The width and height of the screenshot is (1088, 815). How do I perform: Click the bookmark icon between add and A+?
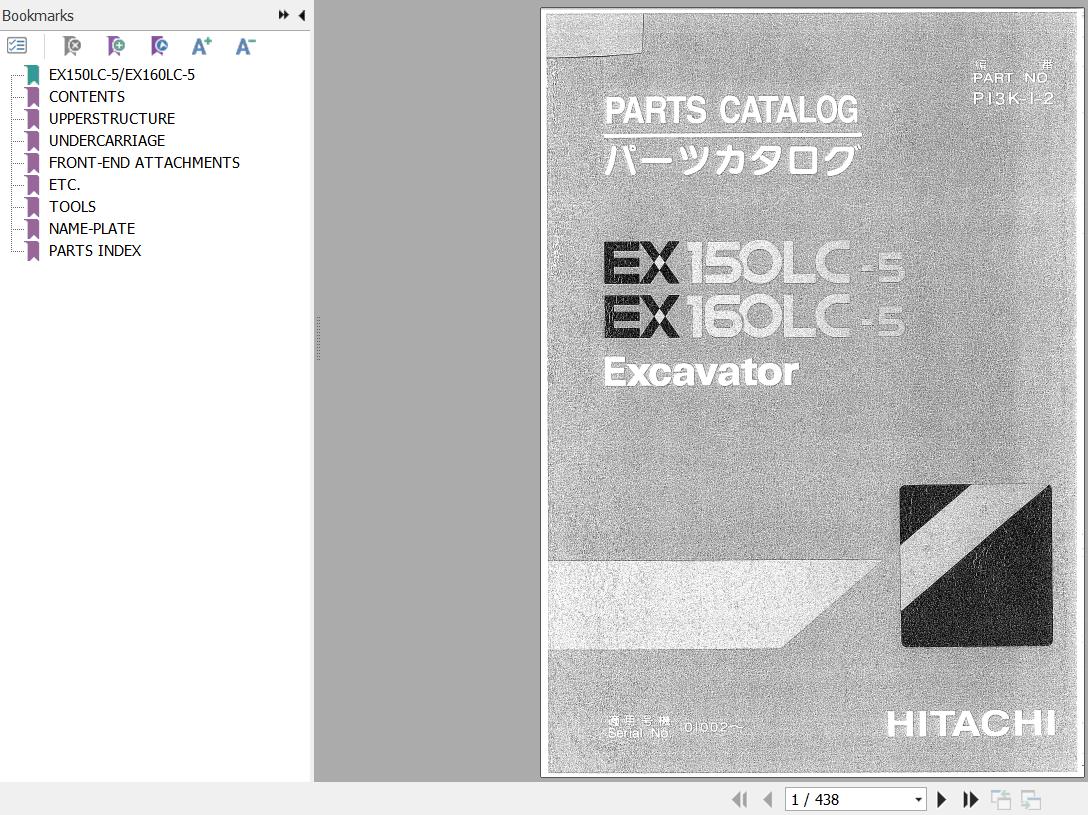pos(159,46)
